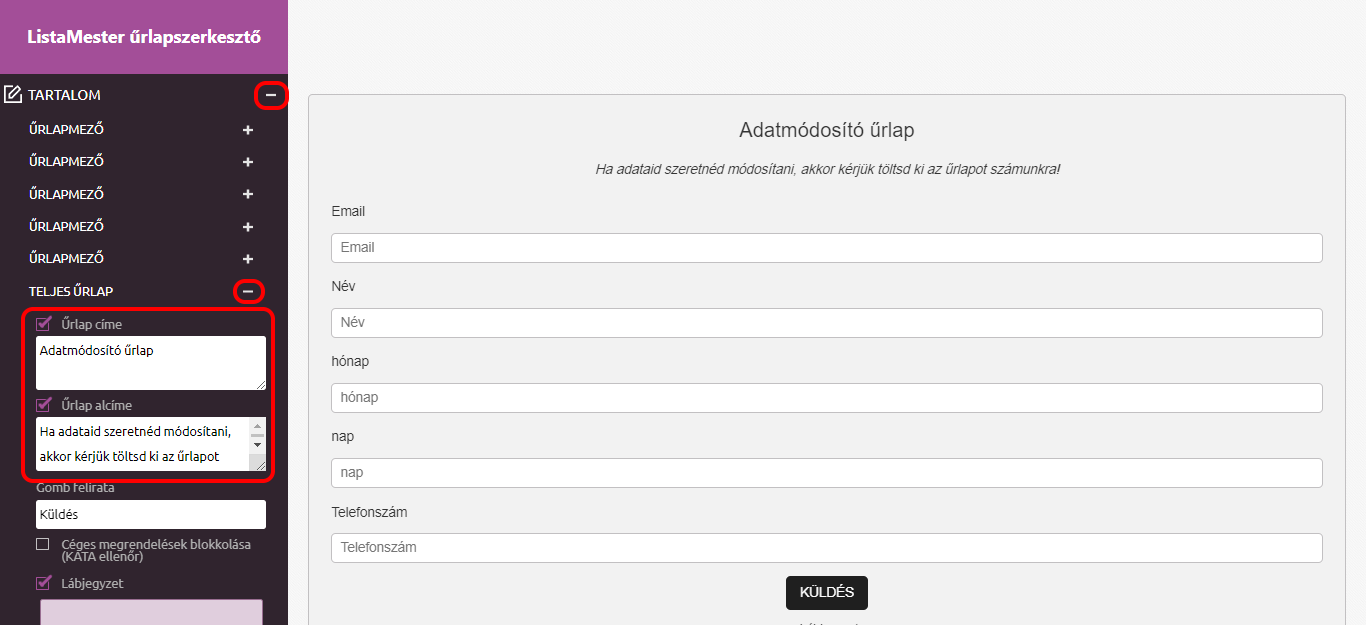Screen dimensions: 1366x625
Task: Click into the Email input field
Action: (827, 248)
